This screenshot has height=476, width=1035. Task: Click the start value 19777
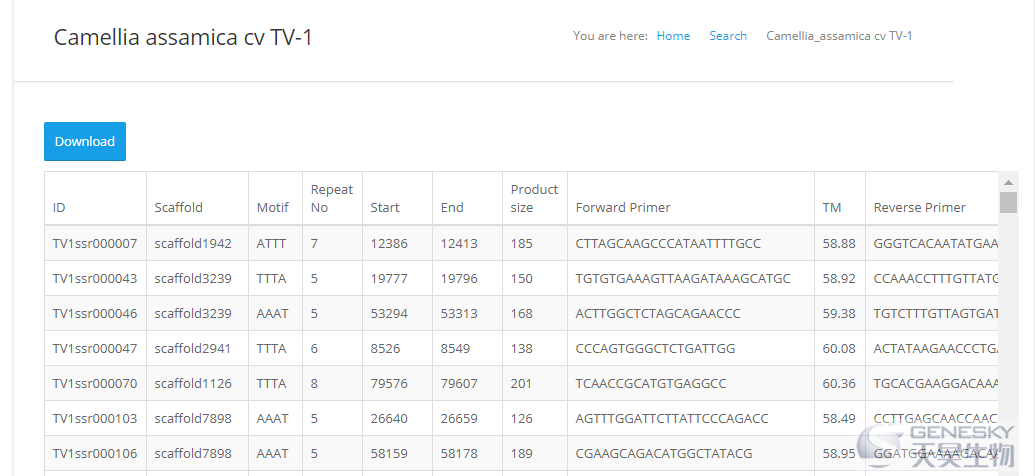(389, 279)
